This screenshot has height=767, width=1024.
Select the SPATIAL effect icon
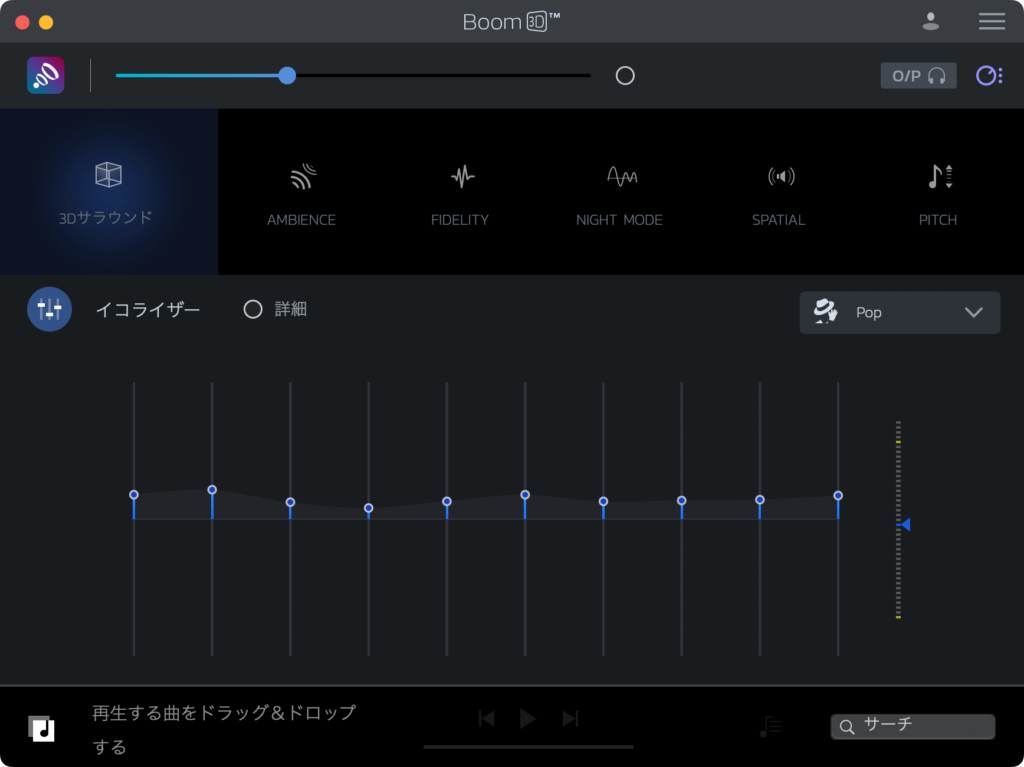tap(779, 178)
